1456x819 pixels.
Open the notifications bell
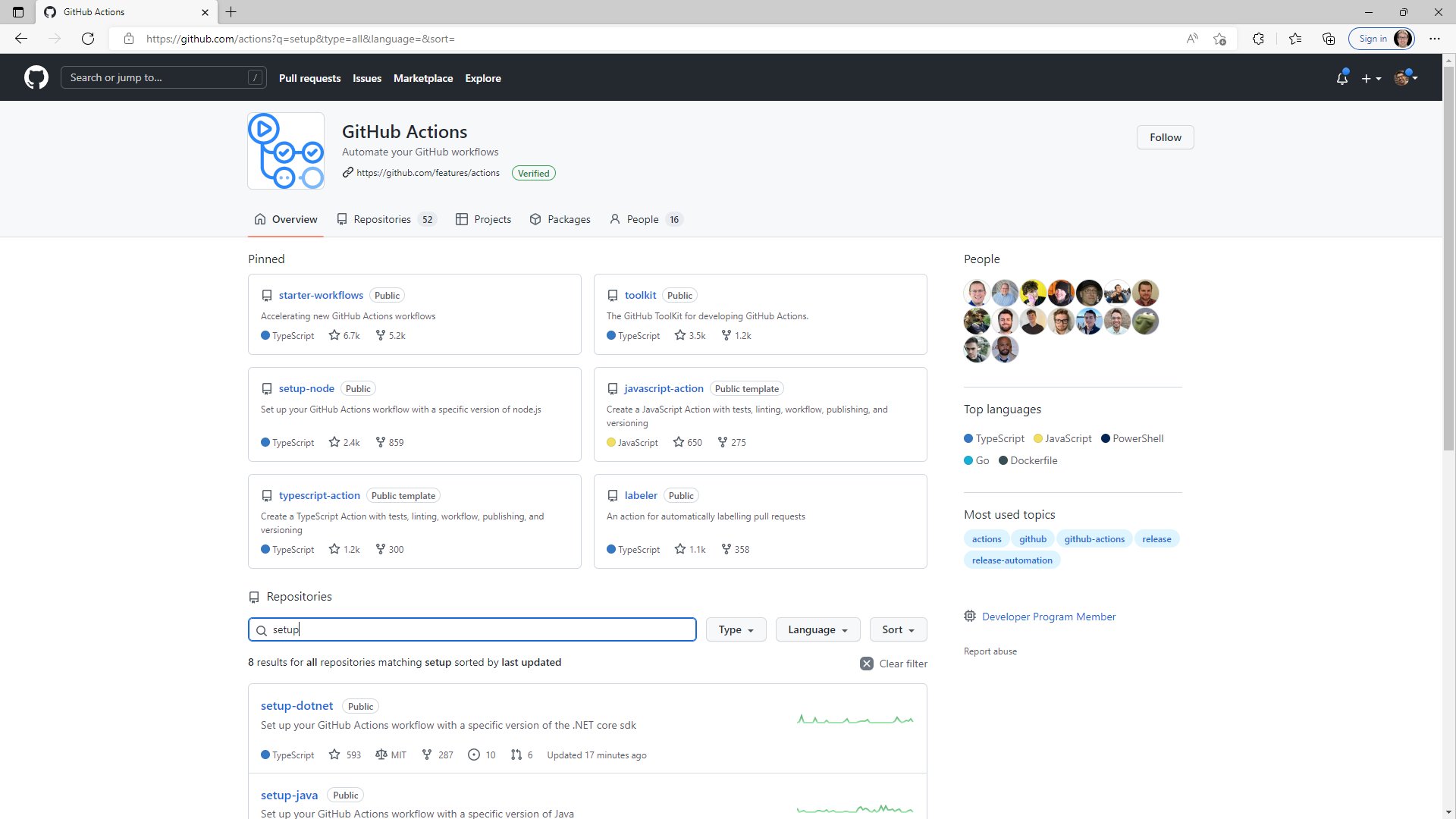[1341, 78]
